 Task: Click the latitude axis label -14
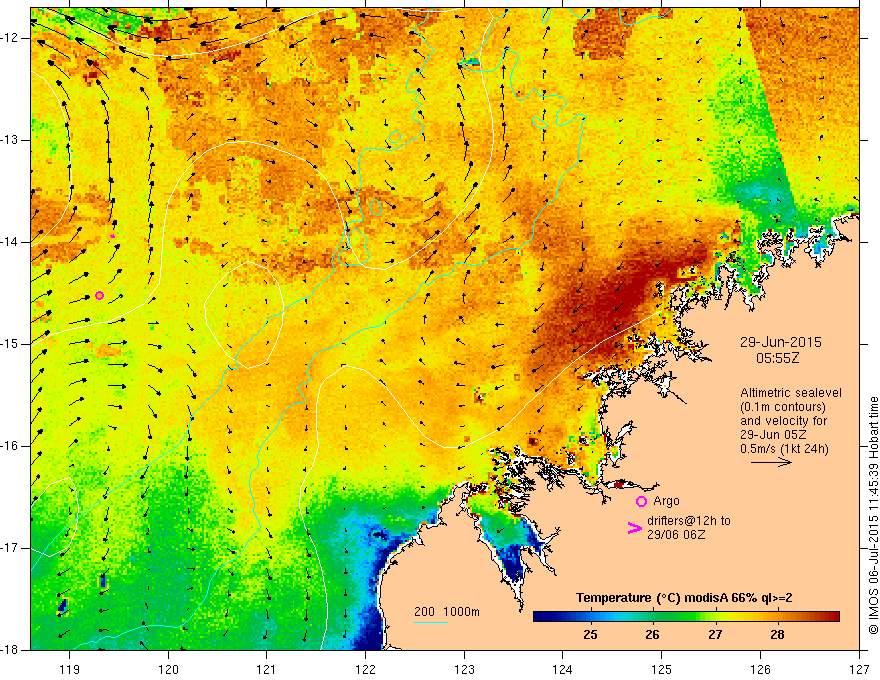[11, 242]
